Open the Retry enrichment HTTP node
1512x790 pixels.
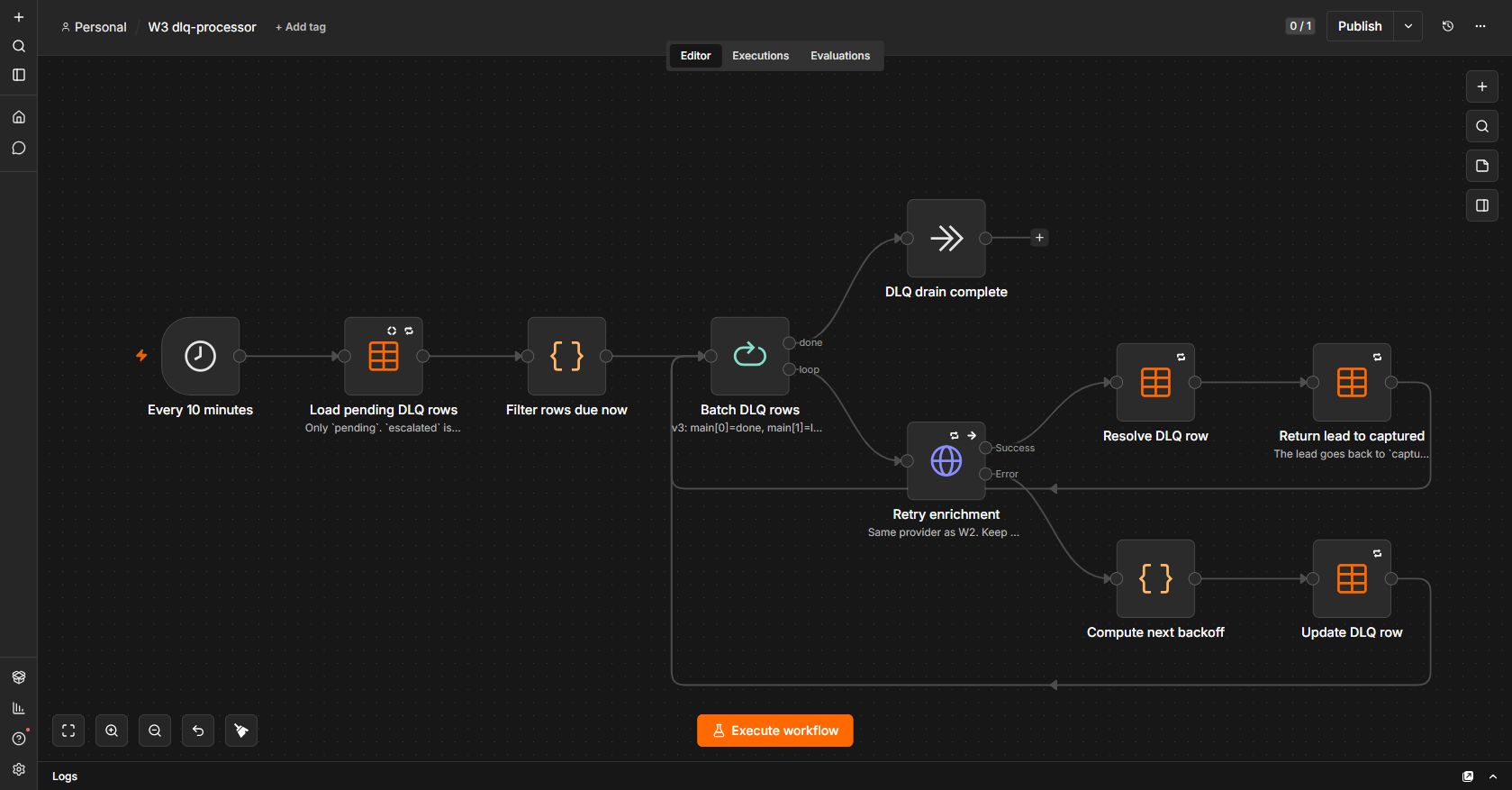[946, 460]
